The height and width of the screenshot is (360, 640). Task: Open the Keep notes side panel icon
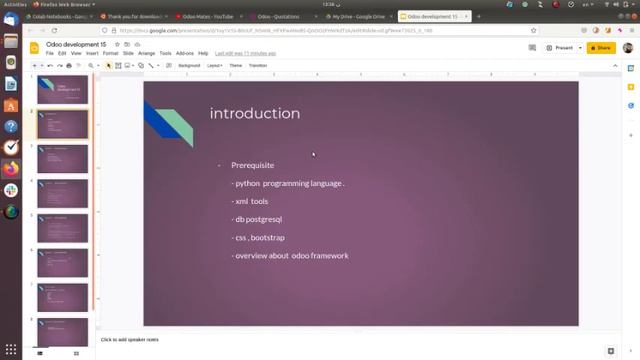click(x=631, y=87)
